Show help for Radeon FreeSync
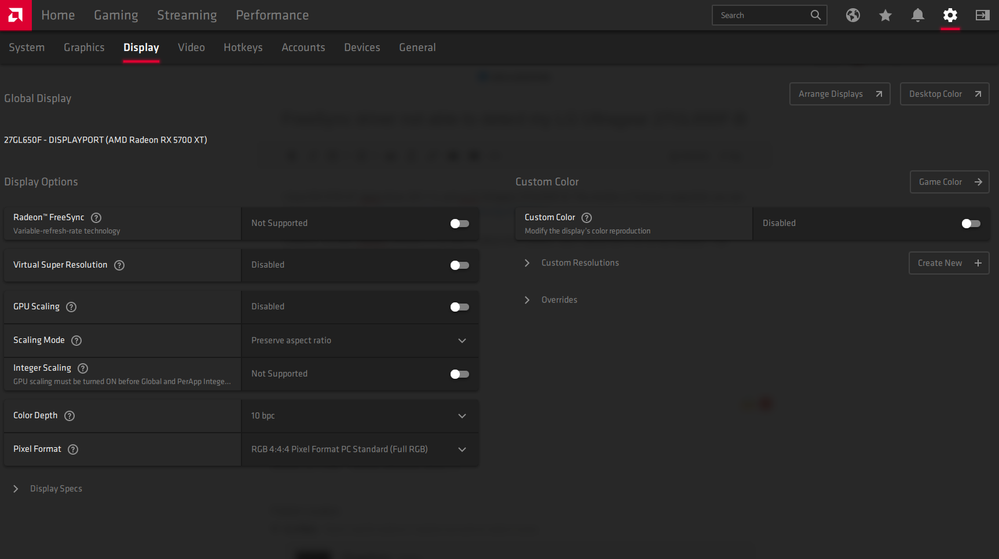 click(x=96, y=218)
